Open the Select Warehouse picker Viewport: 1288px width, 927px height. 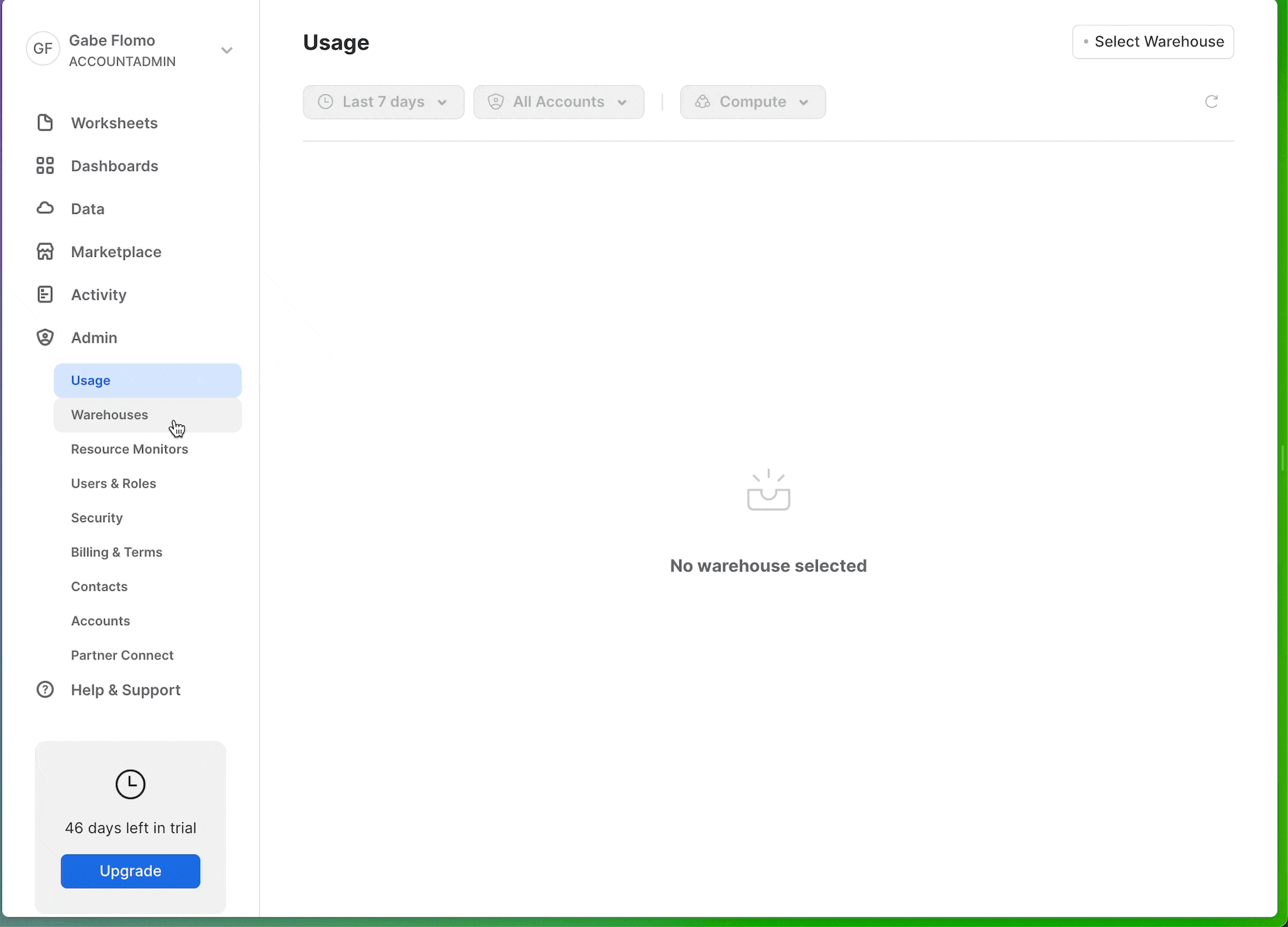point(1153,42)
